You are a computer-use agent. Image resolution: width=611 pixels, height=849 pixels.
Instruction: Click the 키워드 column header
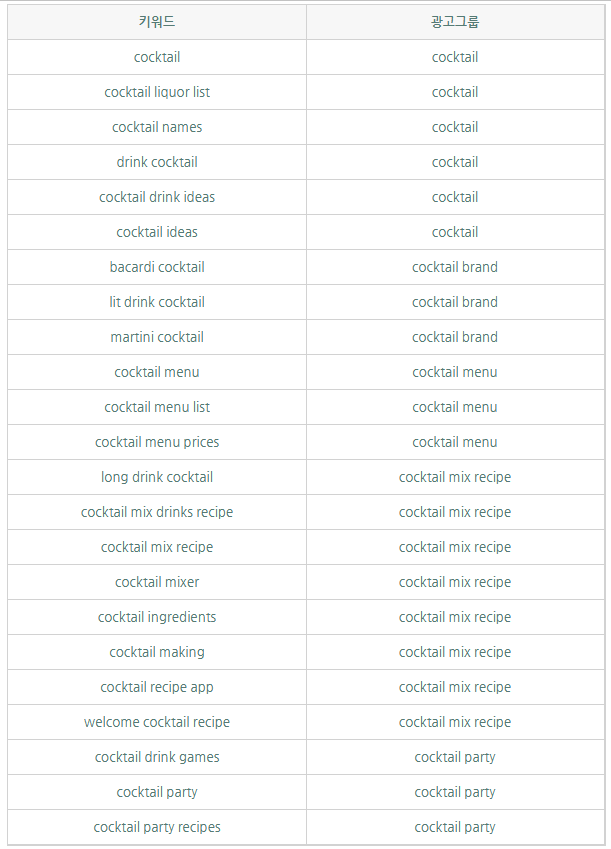[157, 22]
